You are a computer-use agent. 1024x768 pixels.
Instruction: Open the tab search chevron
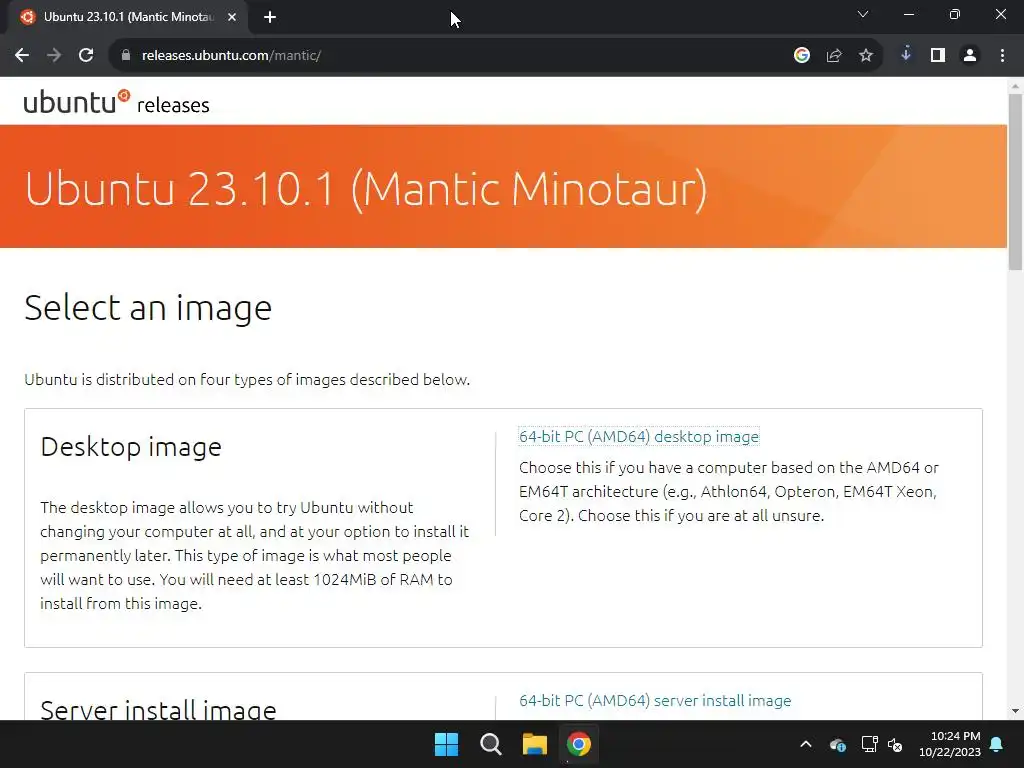pos(863,14)
